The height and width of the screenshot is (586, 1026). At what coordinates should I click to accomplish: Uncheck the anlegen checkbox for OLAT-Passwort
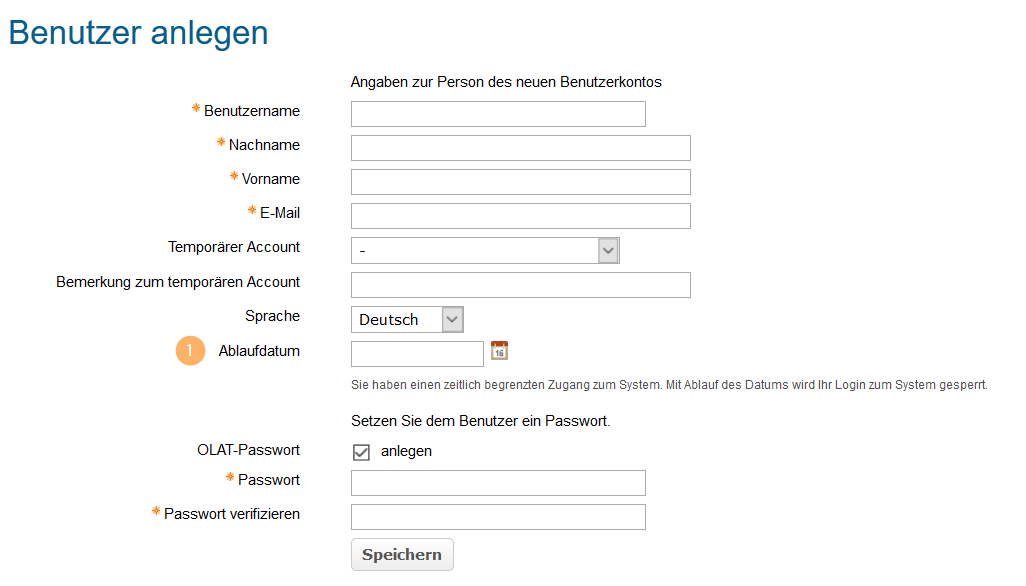point(360,451)
